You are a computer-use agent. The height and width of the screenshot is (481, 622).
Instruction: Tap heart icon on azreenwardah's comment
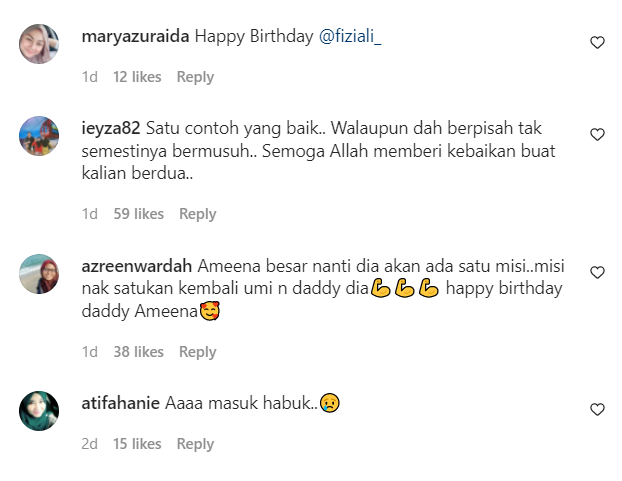pos(597,272)
